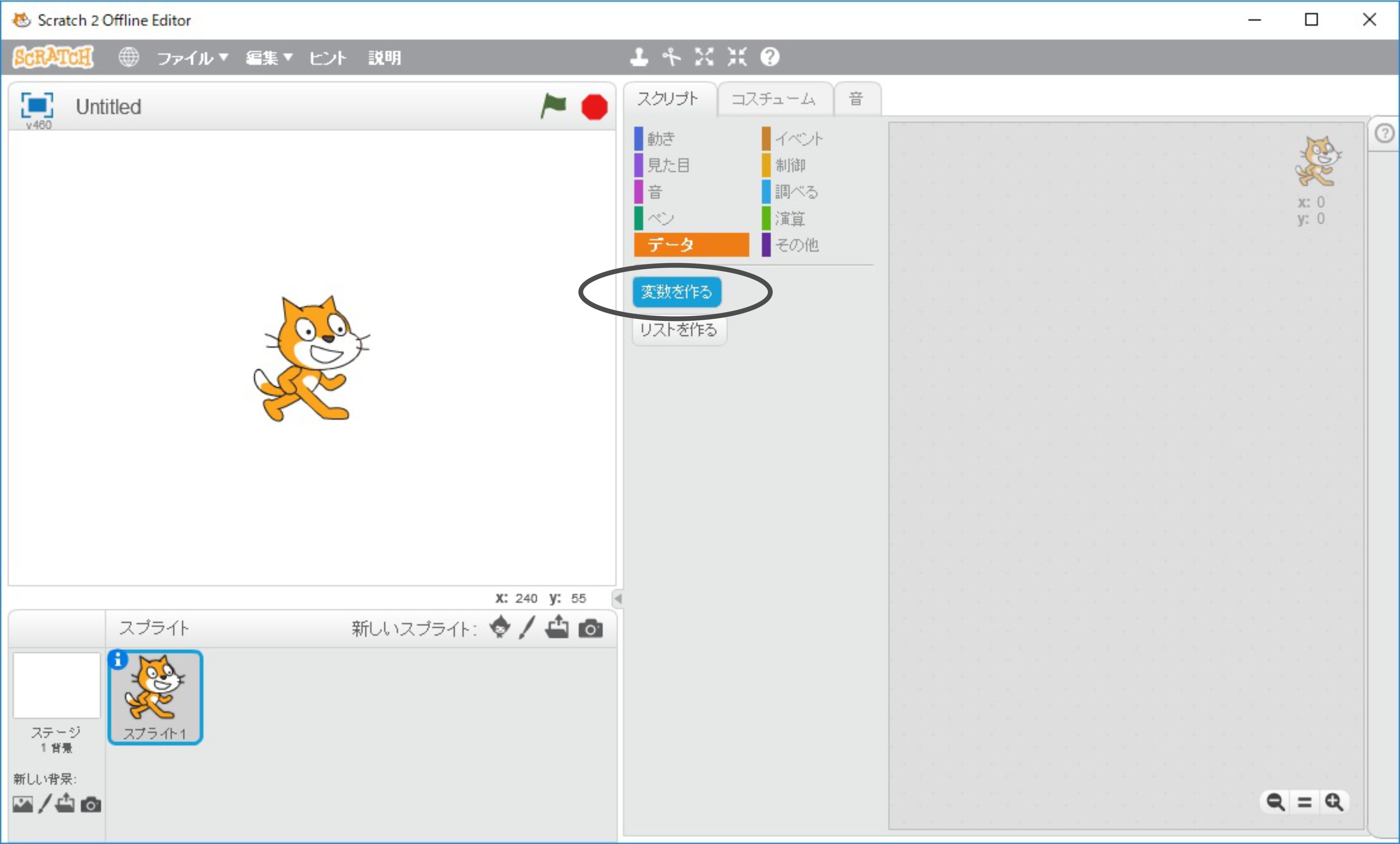
Task: Open the ヒント menu item
Action: pos(328,57)
